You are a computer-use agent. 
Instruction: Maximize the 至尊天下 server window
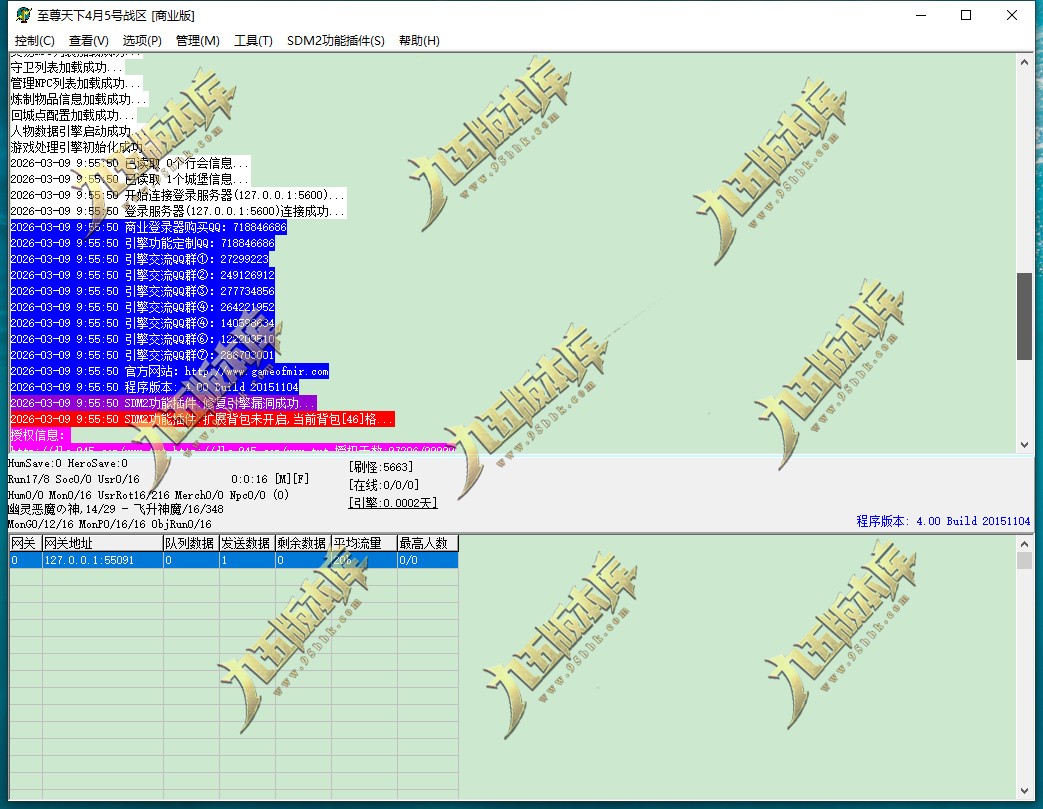[966, 15]
